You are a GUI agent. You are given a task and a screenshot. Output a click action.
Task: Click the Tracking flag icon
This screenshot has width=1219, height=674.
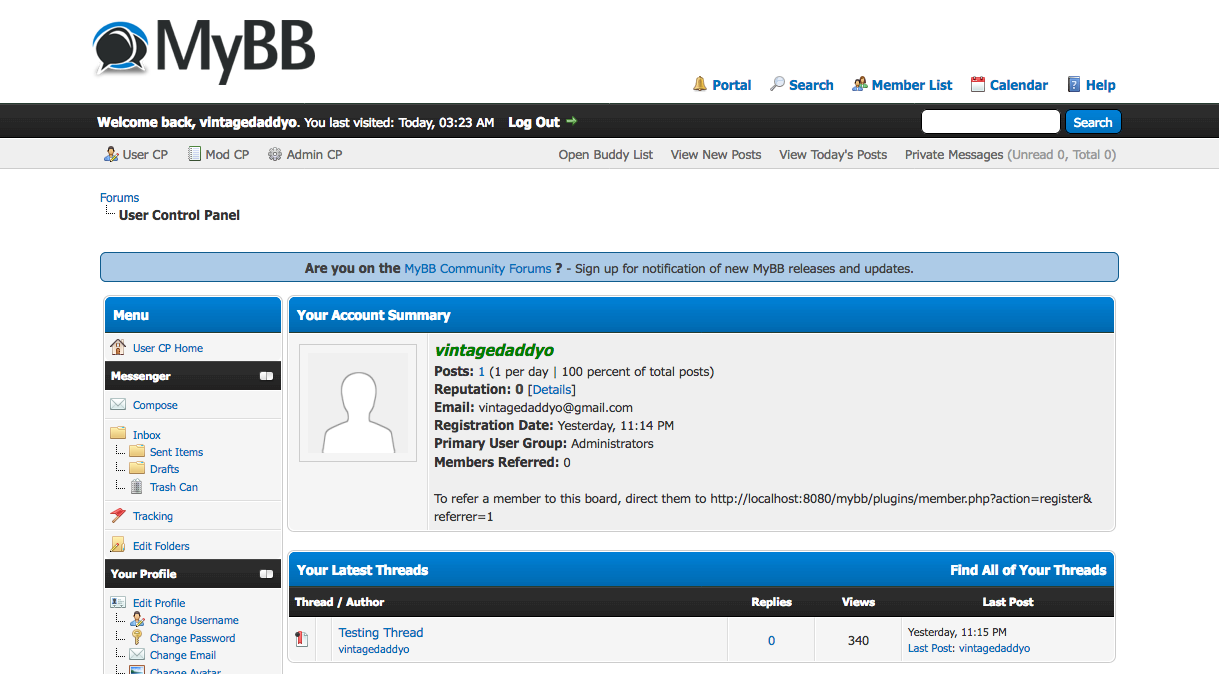[118, 516]
